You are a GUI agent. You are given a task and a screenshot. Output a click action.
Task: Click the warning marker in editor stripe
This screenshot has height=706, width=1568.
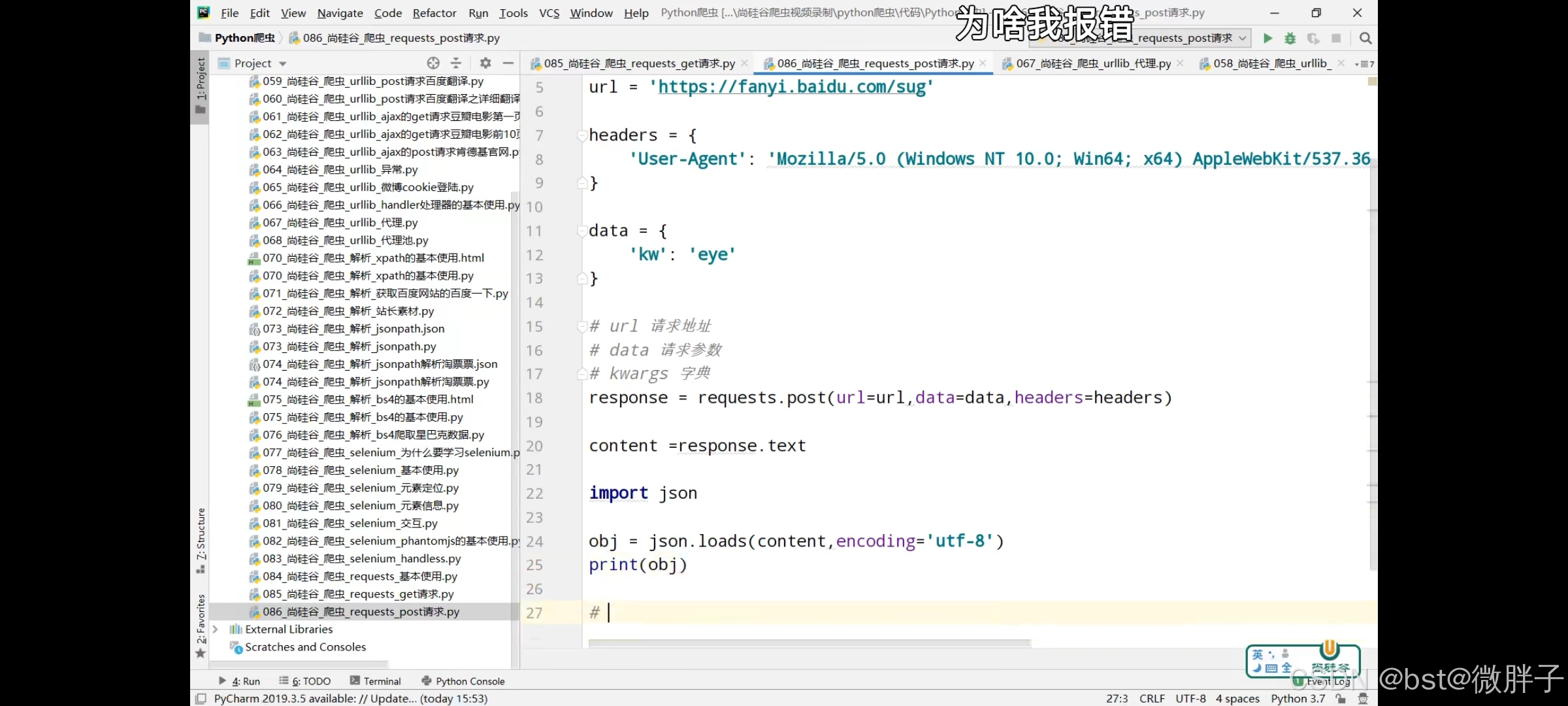click(x=1373, y=82)
